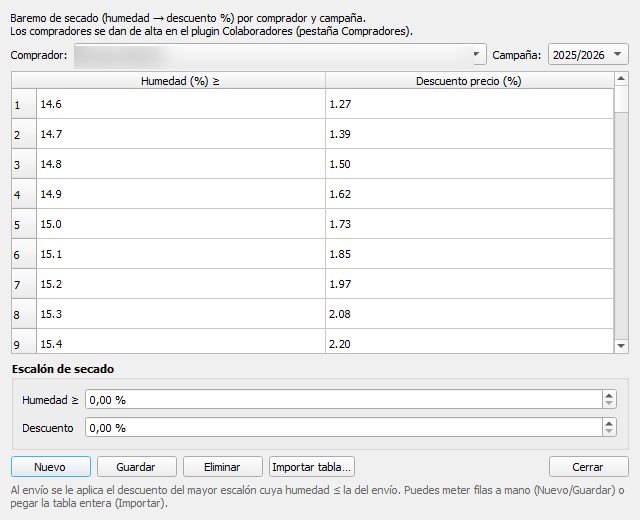Click the Eliminar button
The height and width of the screenshot is (520, 640).
point(223,467)
